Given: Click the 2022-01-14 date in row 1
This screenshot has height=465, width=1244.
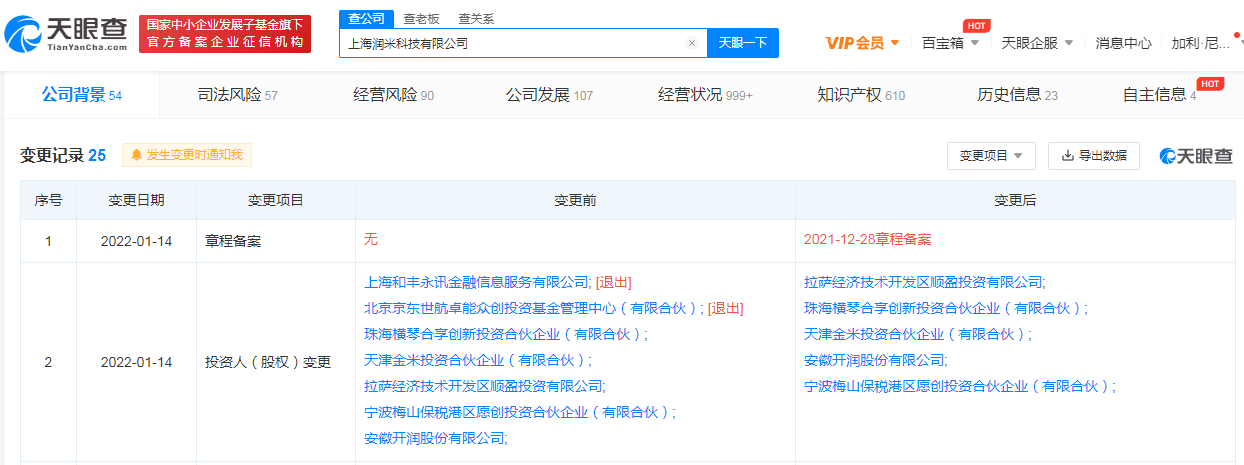Looking at the screenshot, I should (136, 240).
